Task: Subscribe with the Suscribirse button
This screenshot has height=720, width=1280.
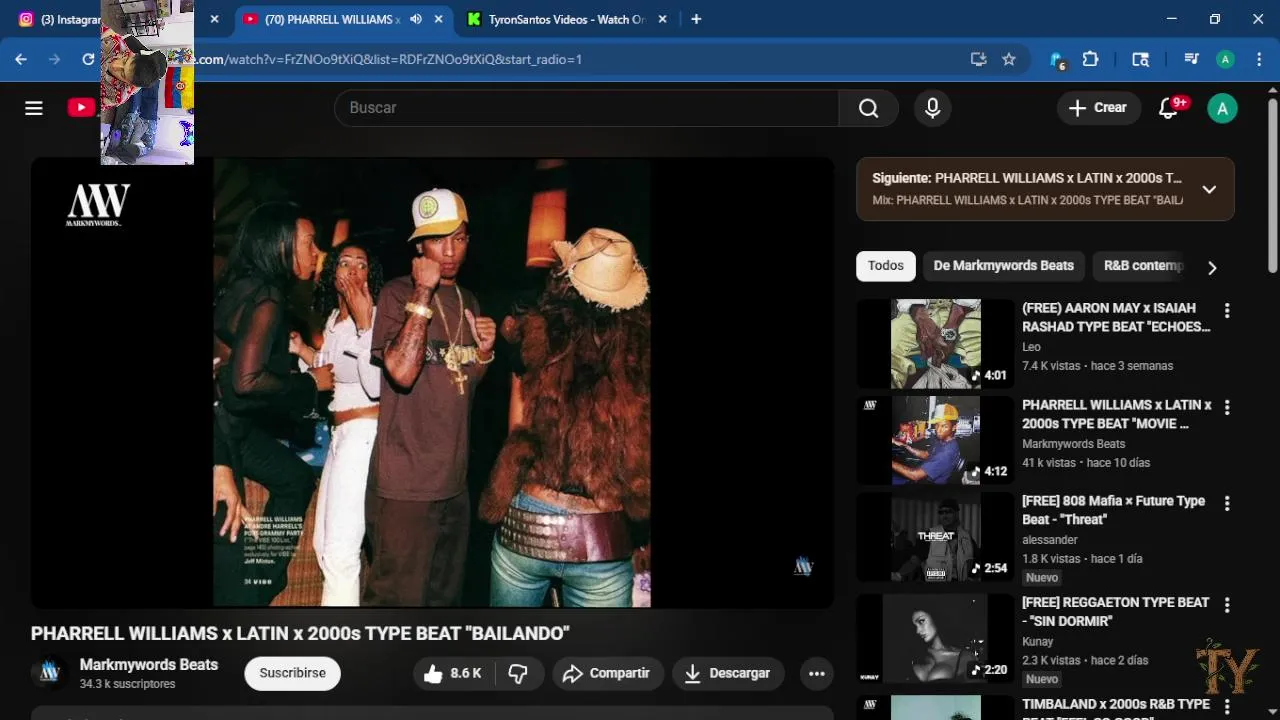Action: click(x=292, y=674)
